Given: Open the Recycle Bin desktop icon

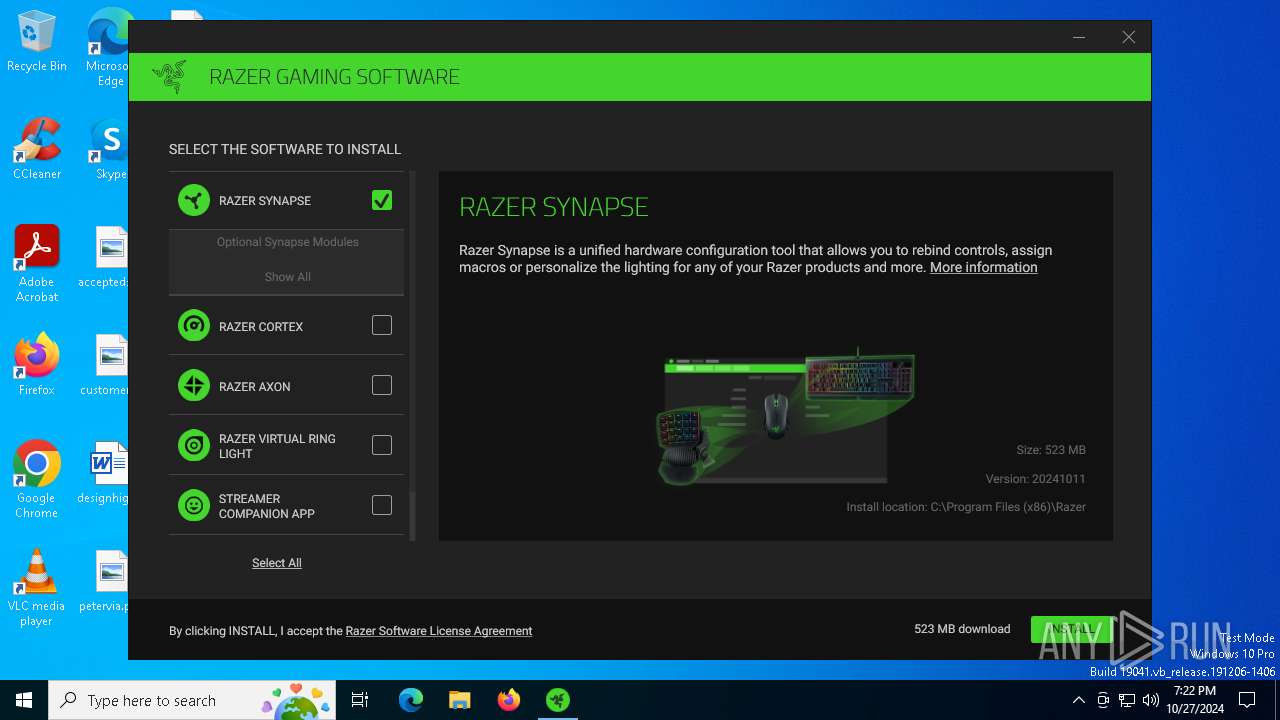Looking at the screenshot, I should click(37, 42).
